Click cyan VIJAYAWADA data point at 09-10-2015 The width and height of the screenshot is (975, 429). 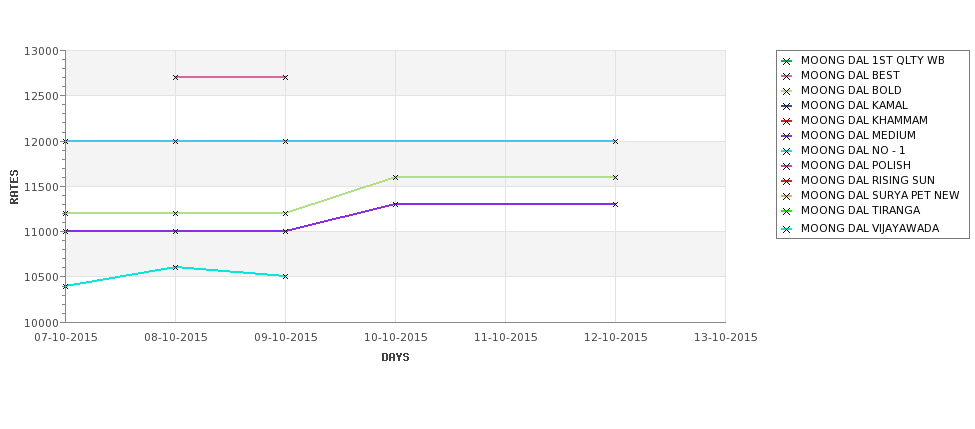click(x=285, y=276)
